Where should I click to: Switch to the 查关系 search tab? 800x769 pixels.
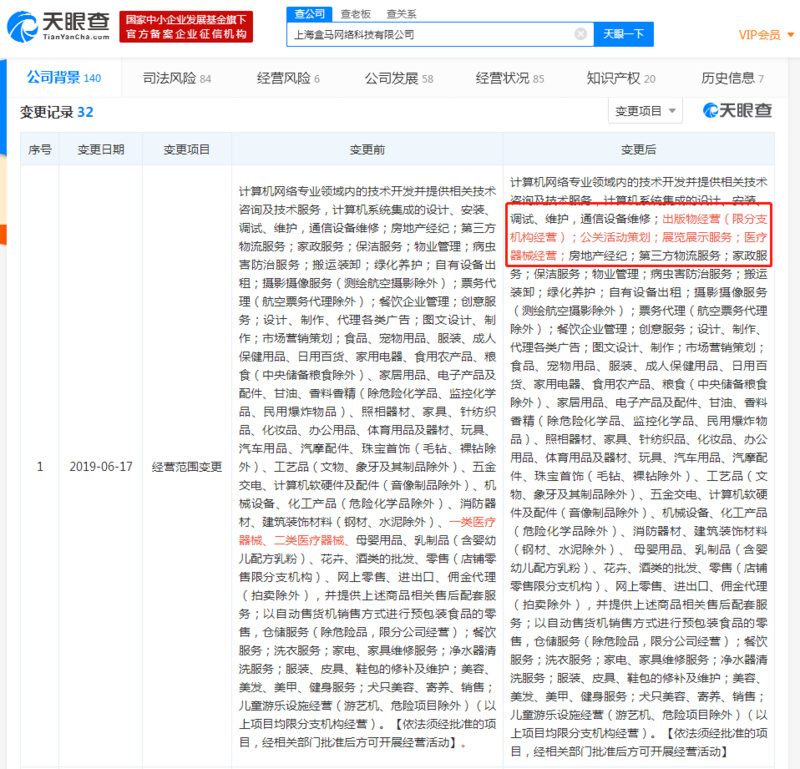point(401,13)
